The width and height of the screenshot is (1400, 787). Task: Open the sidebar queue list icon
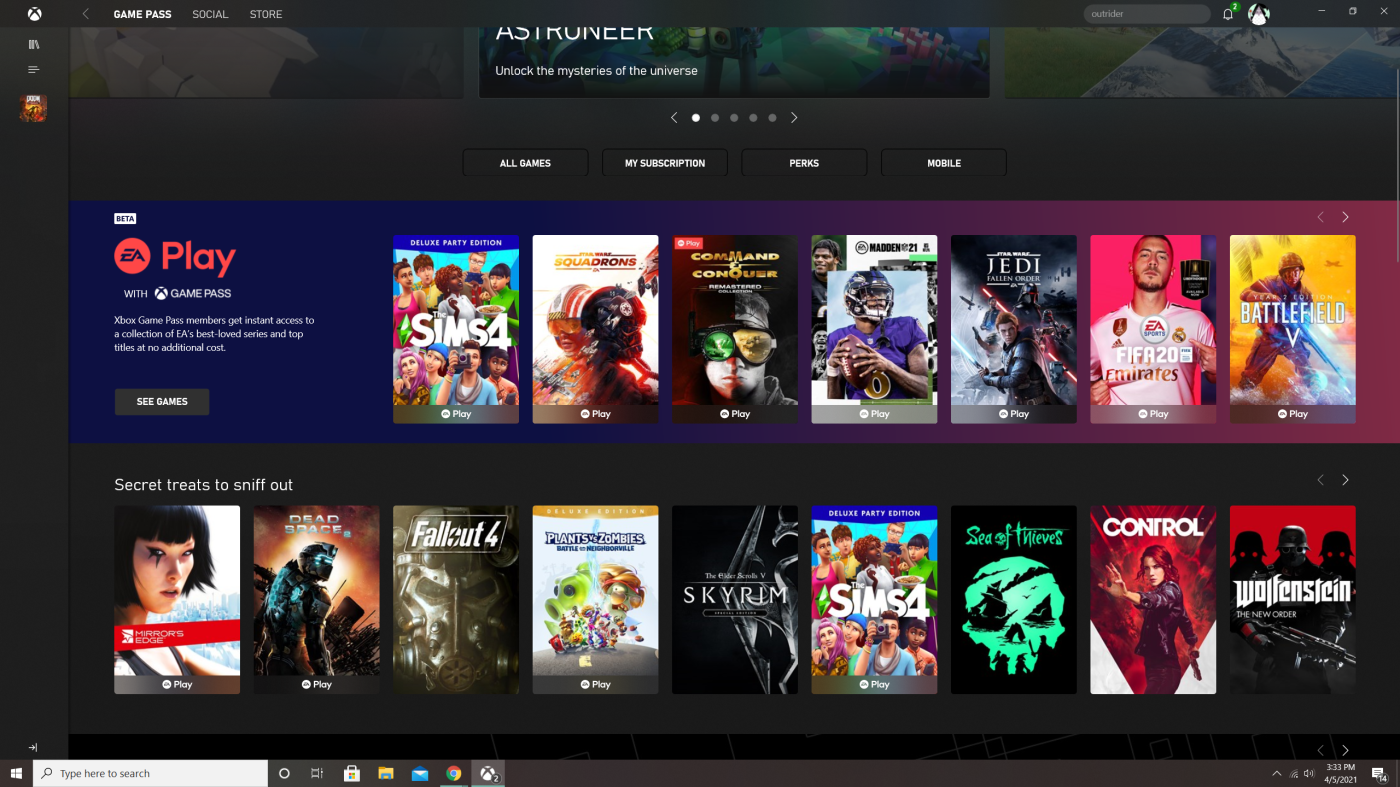tap(34, 70)
